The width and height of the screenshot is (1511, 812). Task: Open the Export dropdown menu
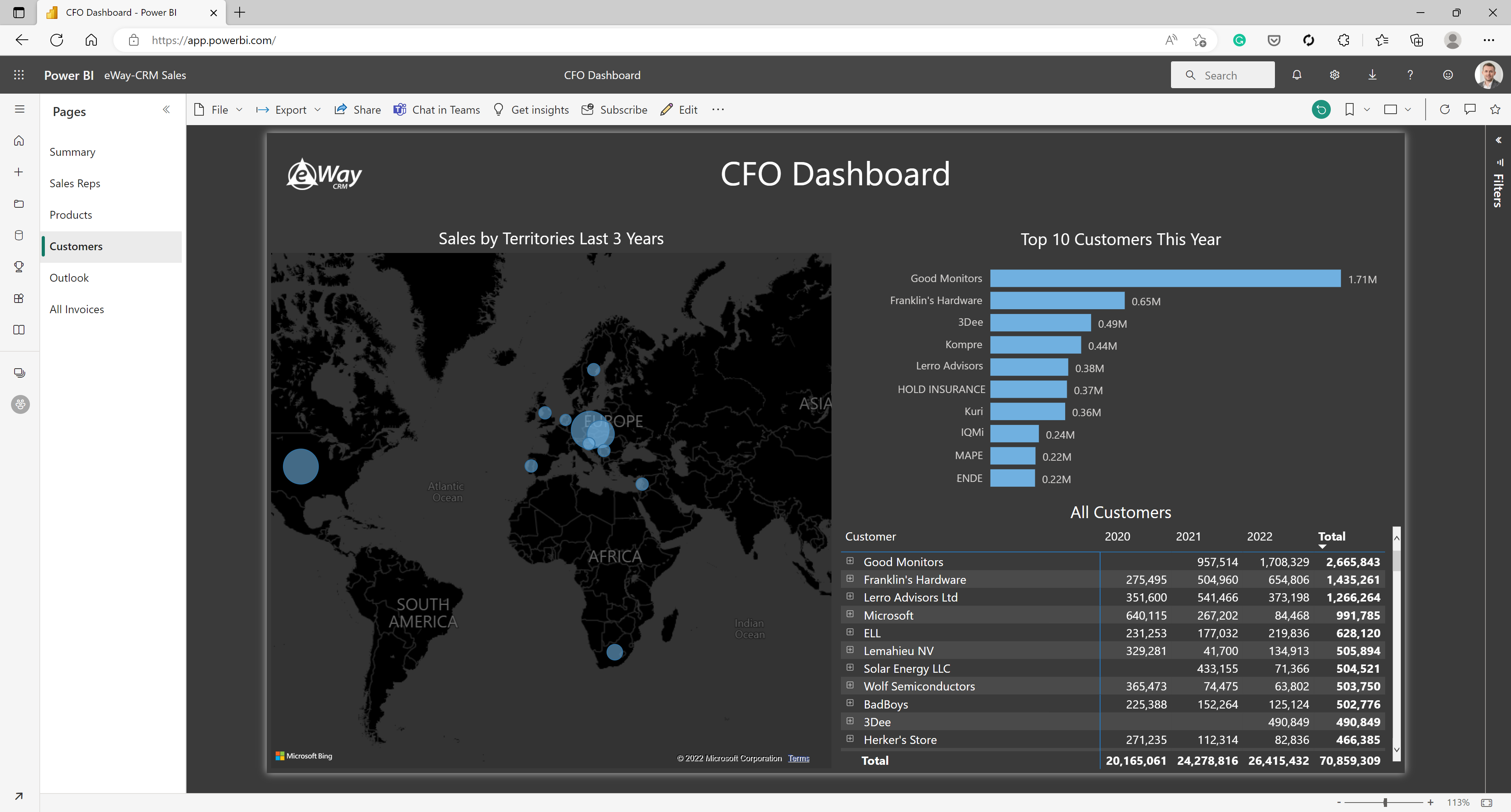[x=288, y=110]
